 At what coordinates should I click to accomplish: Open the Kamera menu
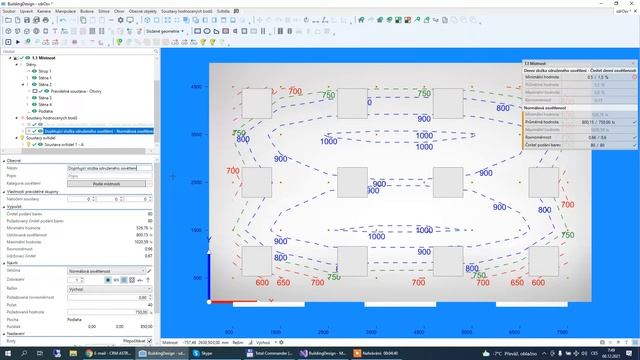click(44, 11)
